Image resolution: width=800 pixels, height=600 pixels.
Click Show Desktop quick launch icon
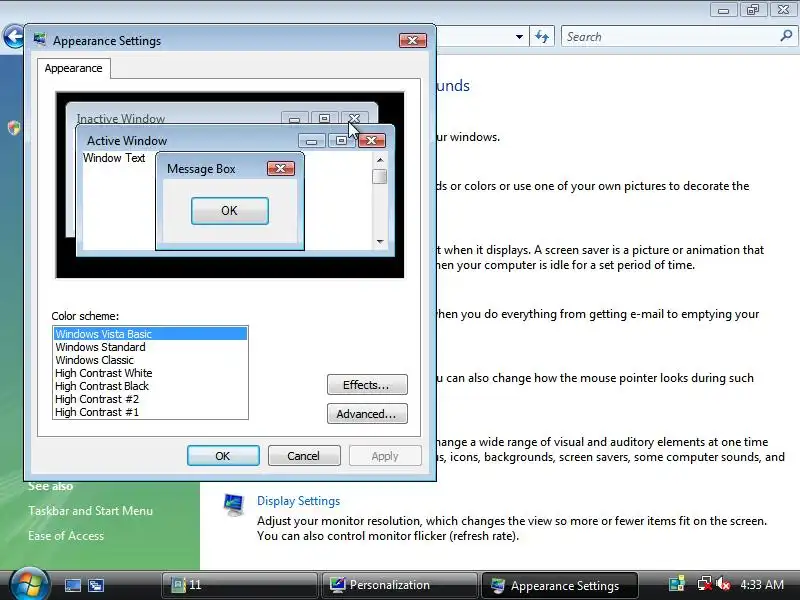(72, 585)
